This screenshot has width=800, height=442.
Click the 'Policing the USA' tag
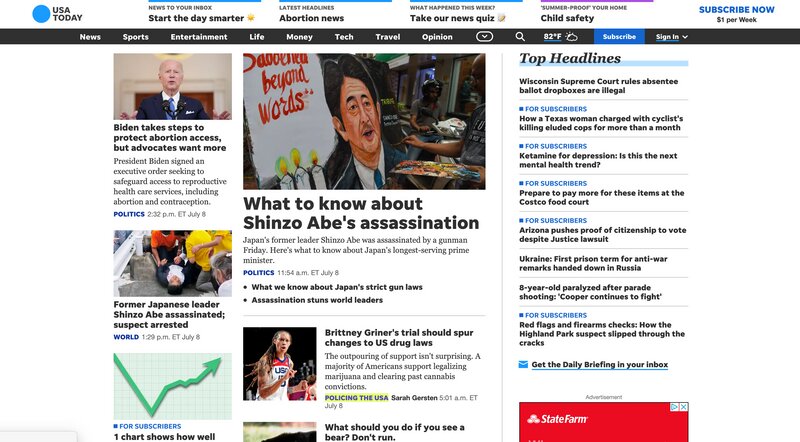356,398
